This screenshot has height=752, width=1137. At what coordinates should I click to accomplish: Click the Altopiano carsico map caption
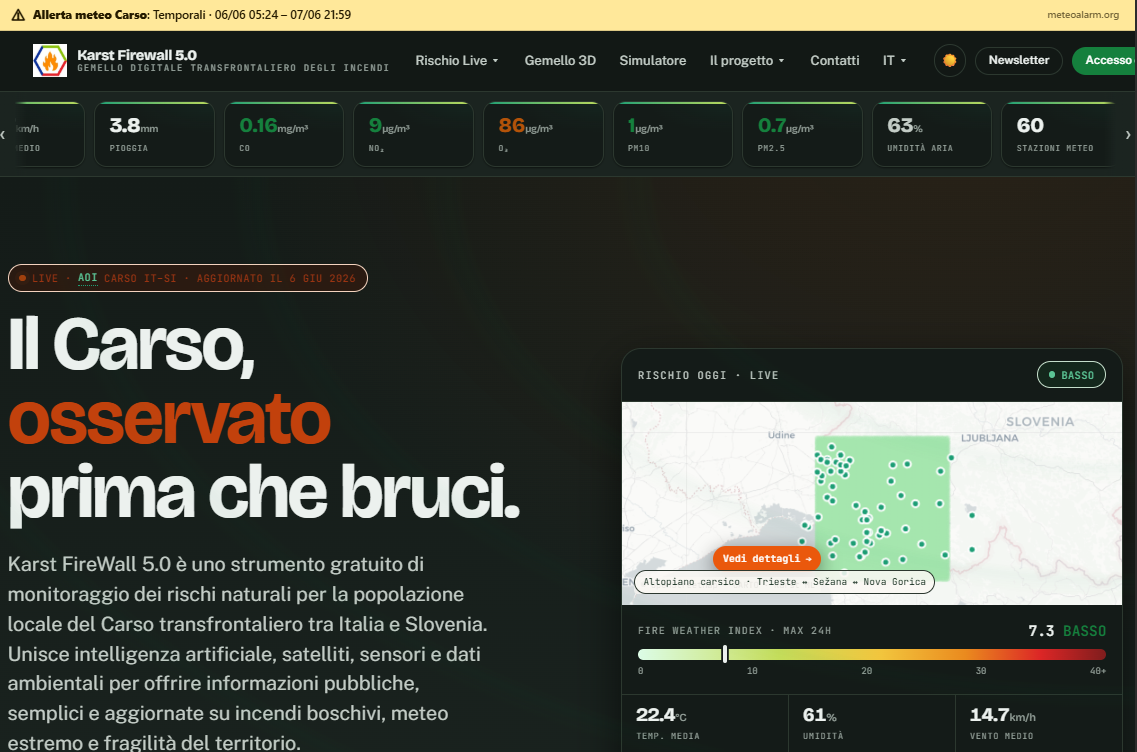coord(784,582)
